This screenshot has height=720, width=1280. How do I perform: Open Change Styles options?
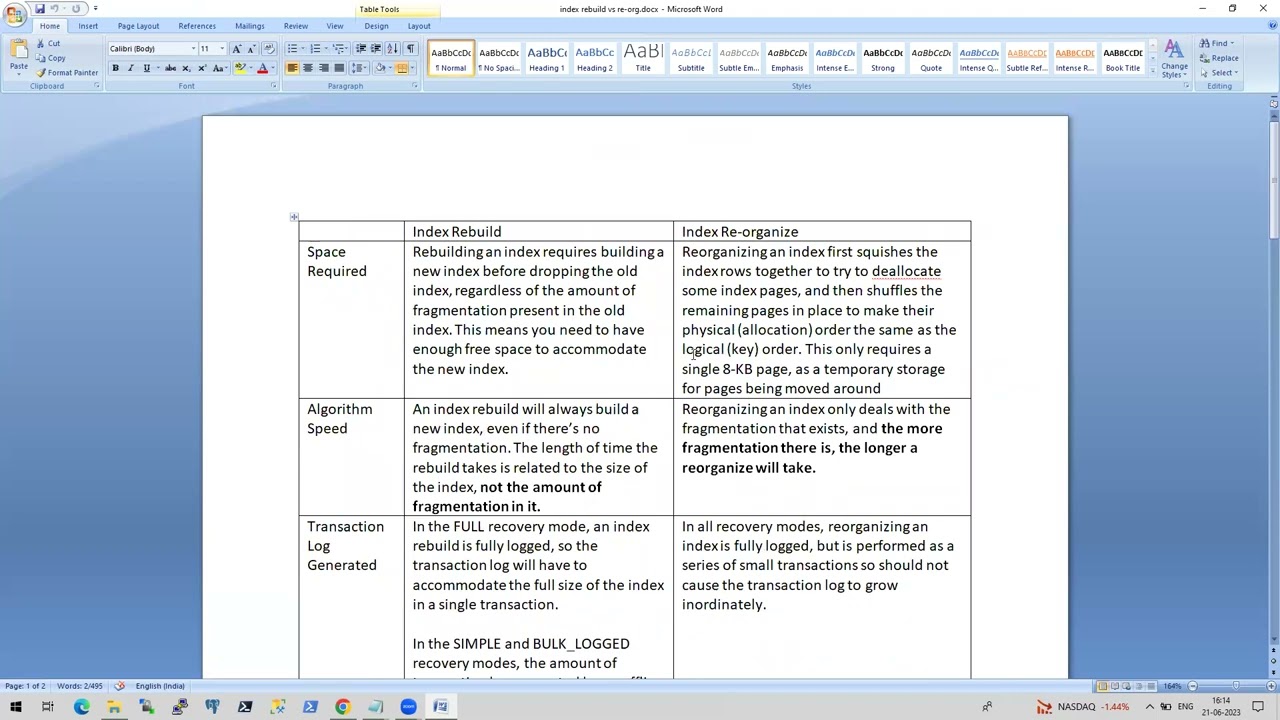[x=1174, y=60]
